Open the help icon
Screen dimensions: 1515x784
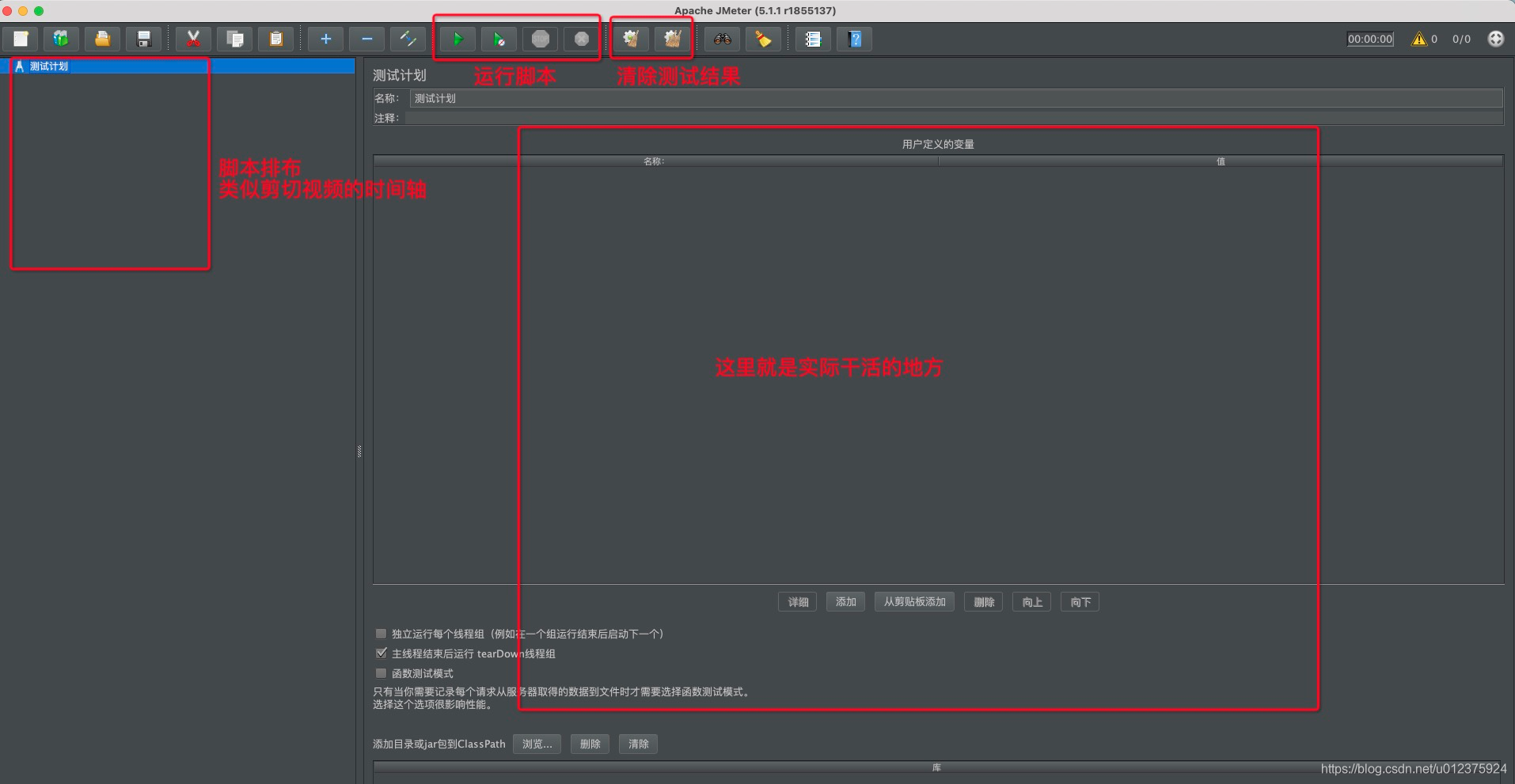(x=854, y=39)
